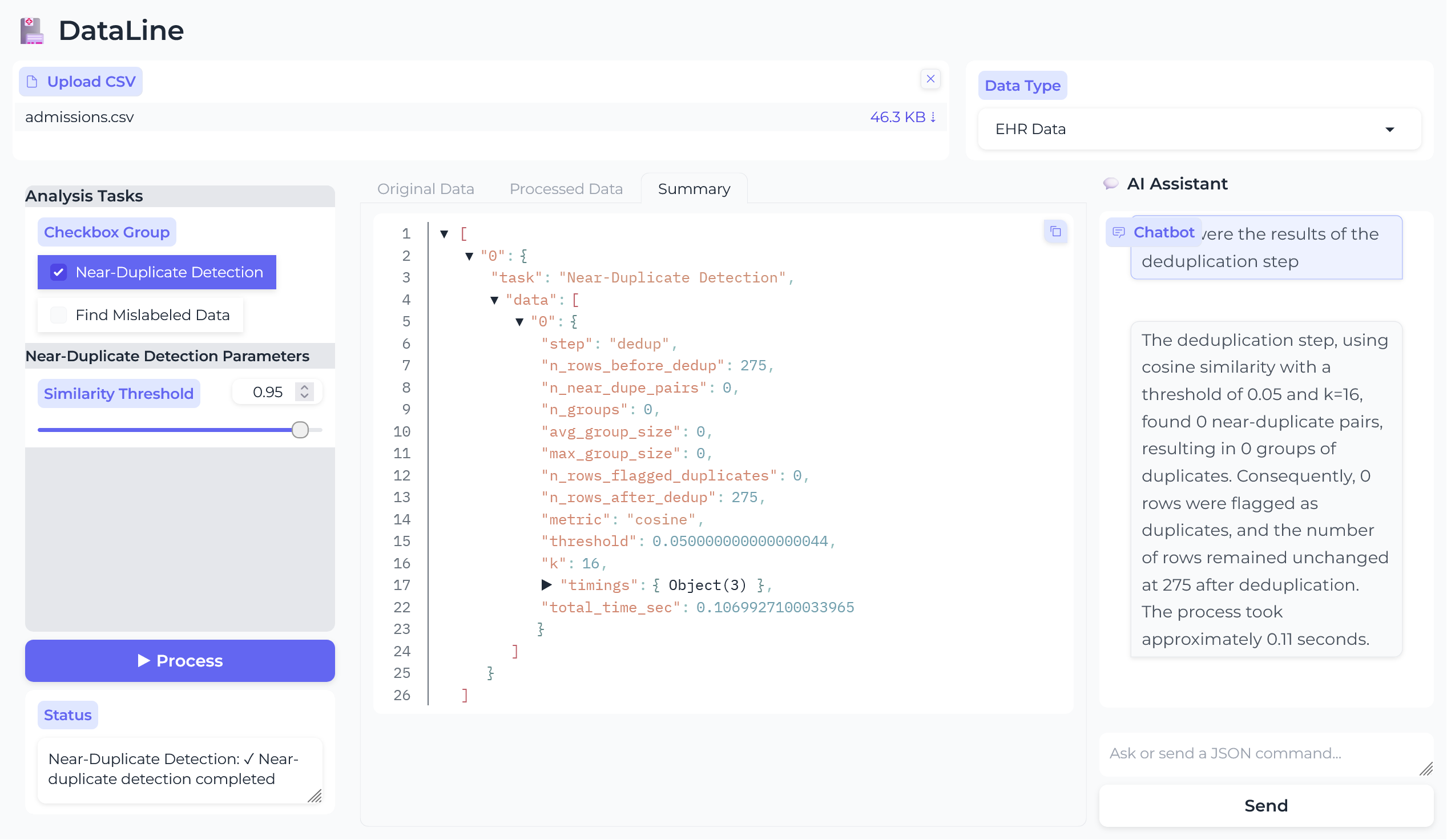The image size is (1447, 840).
Task: Remove uploaded admissions.csv file with X
Action: click(x=930, y=79)
